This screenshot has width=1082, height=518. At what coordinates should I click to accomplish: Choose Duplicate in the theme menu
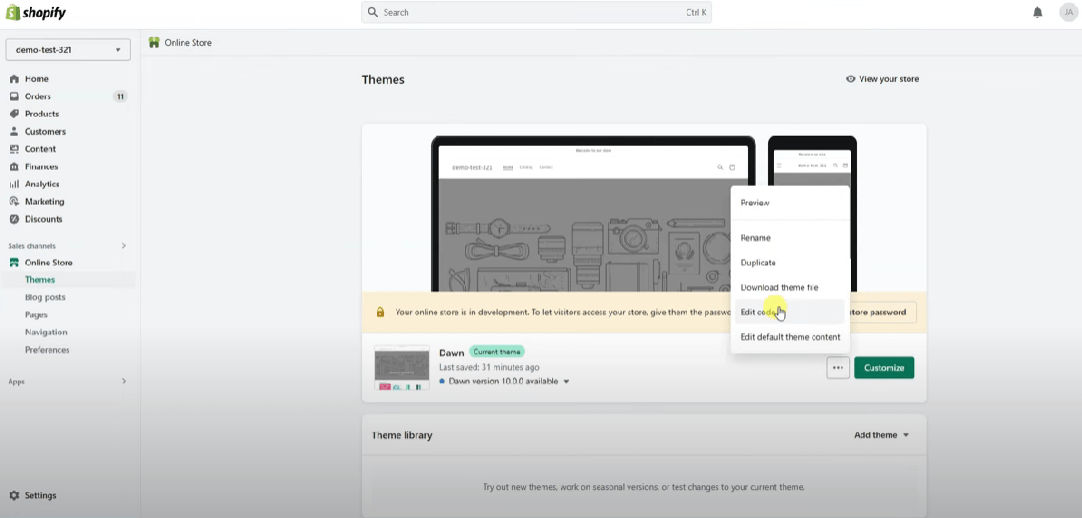coord(758,263)
